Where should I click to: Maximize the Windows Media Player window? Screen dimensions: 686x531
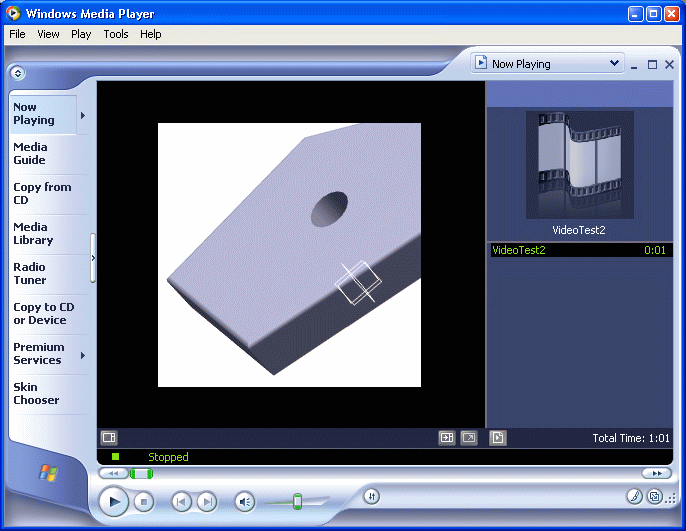[654, 14]
